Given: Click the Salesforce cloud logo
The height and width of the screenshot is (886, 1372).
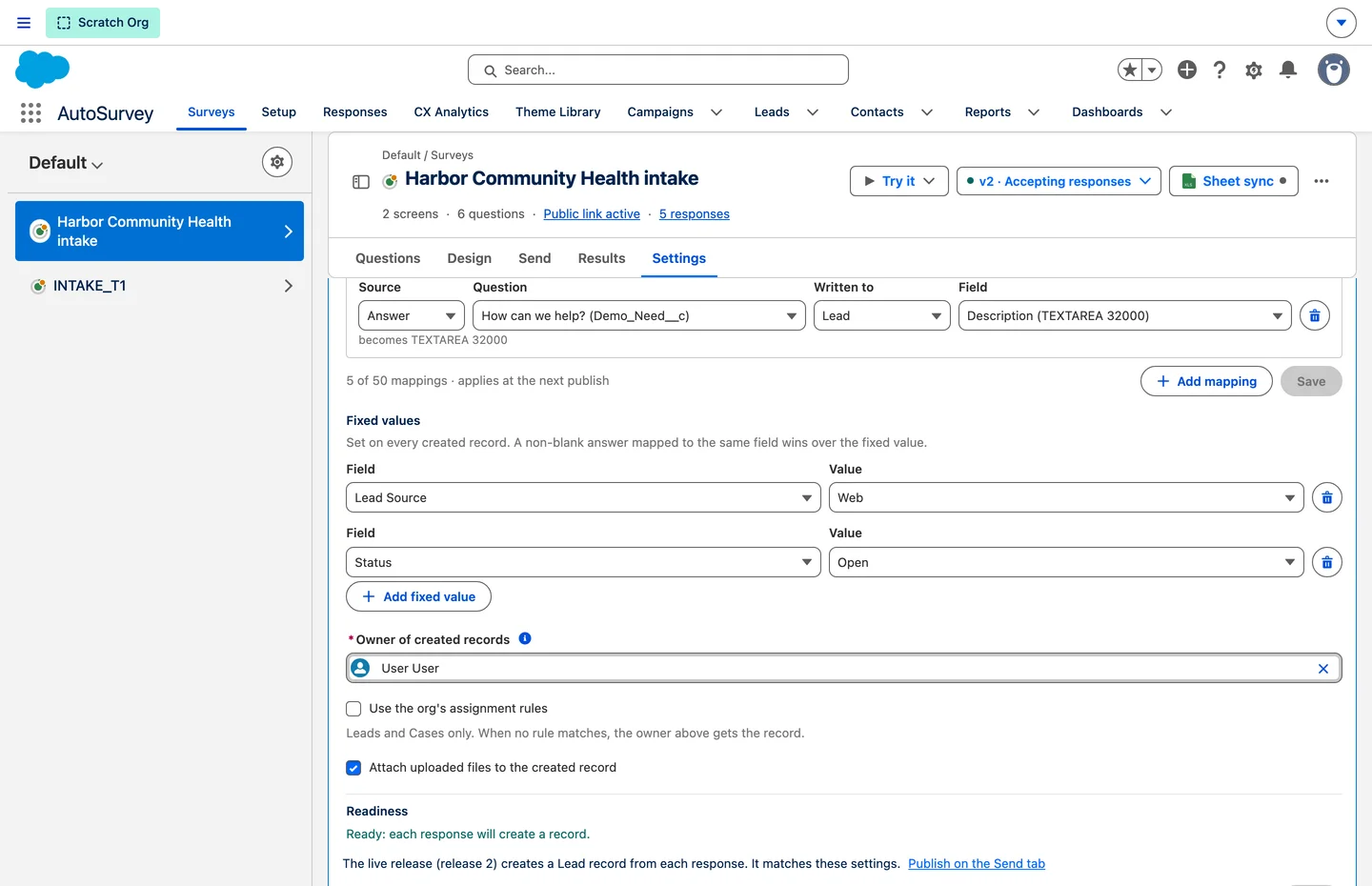Looking at the screenshot, I should pyautogui.click(x=43, y=70).
